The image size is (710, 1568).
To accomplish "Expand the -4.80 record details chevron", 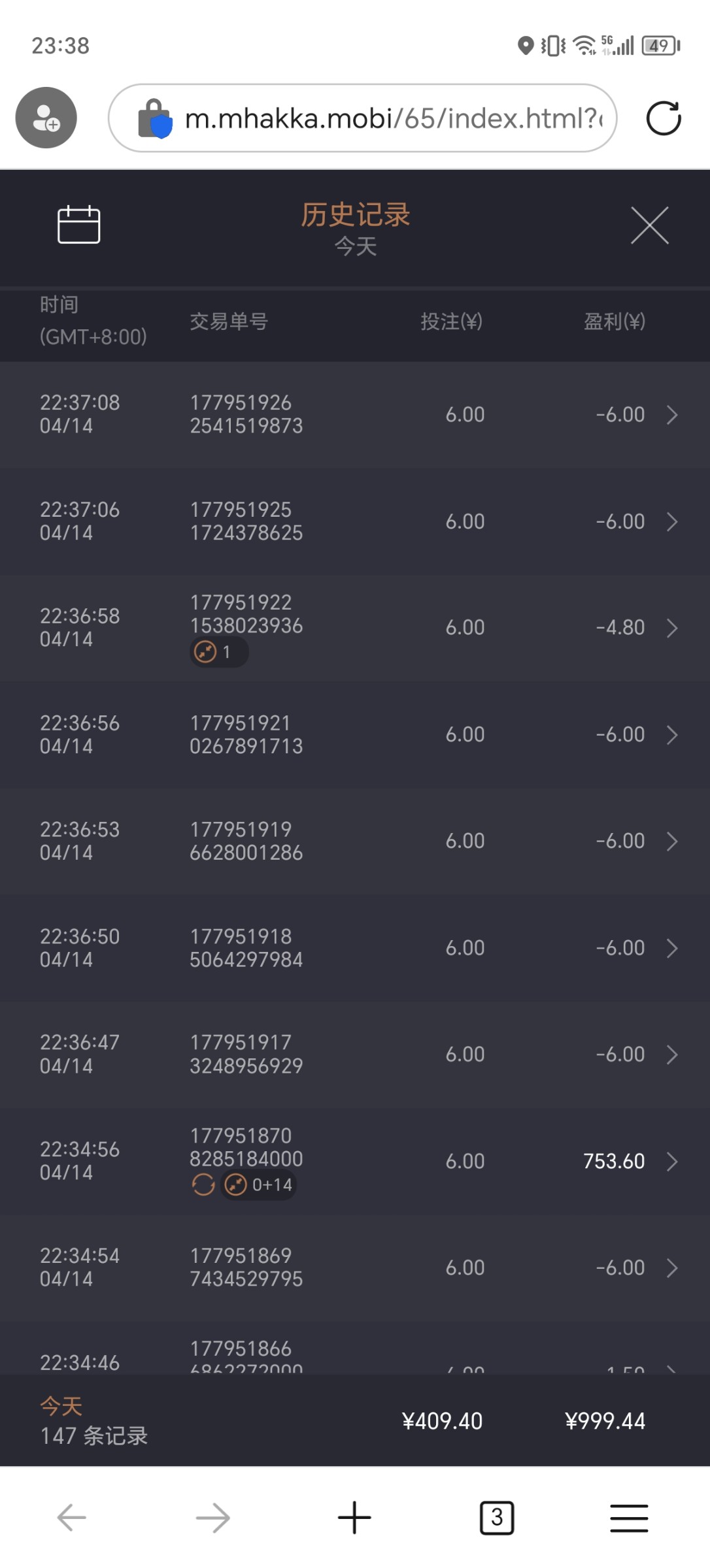I will coord(672,629).
